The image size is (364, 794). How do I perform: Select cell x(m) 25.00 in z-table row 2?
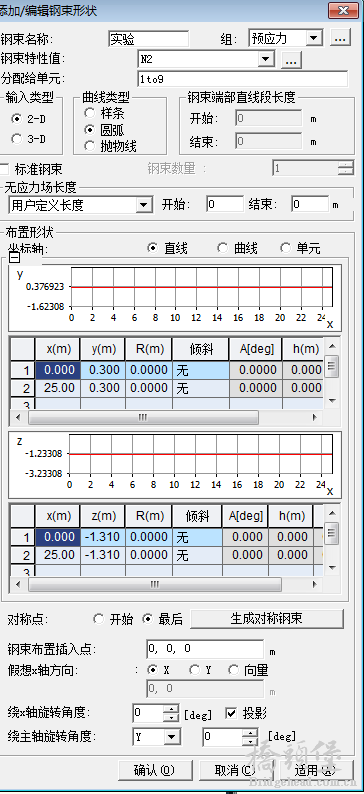click(x=57, y=555)
